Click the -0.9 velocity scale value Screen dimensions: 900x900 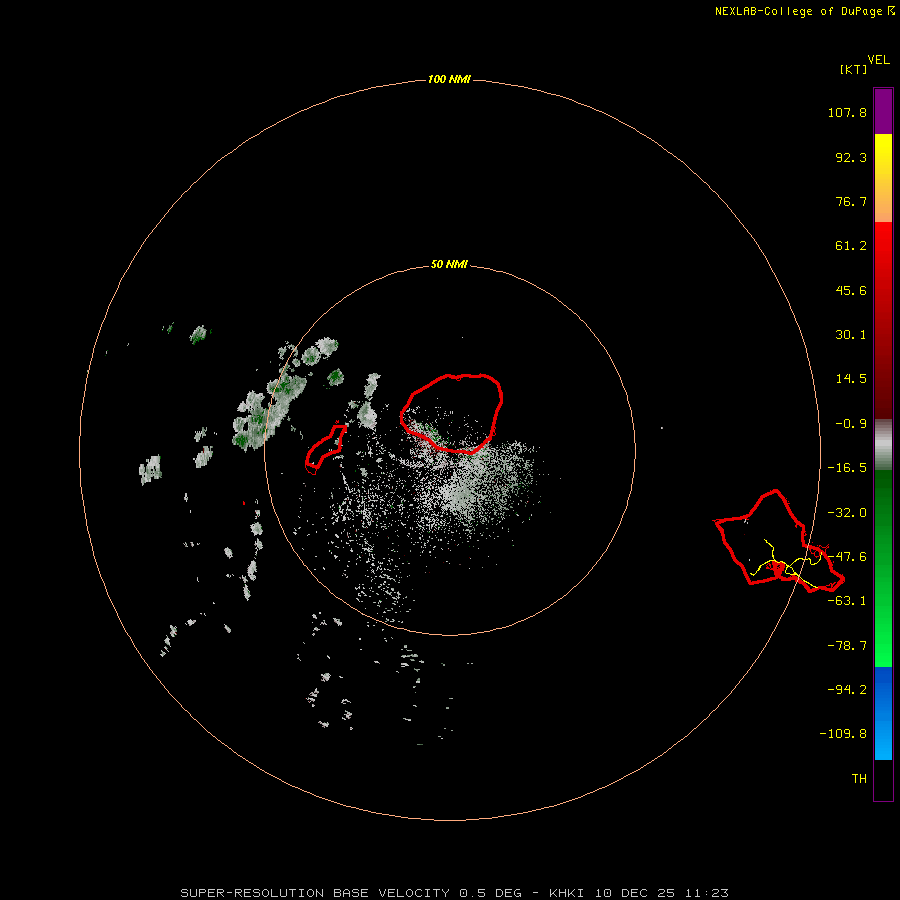[x=851, y=424]
